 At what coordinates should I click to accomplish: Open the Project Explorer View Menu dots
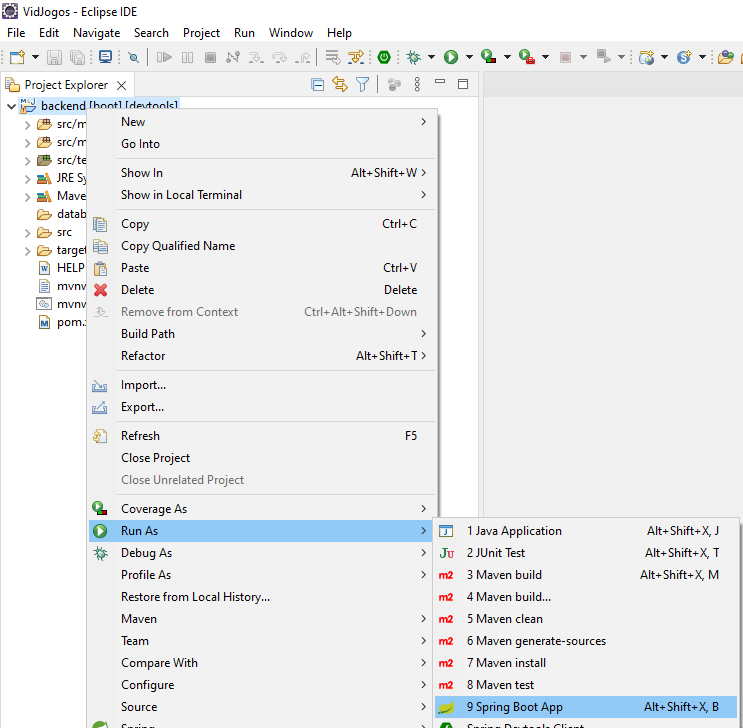tap(417, 84)
